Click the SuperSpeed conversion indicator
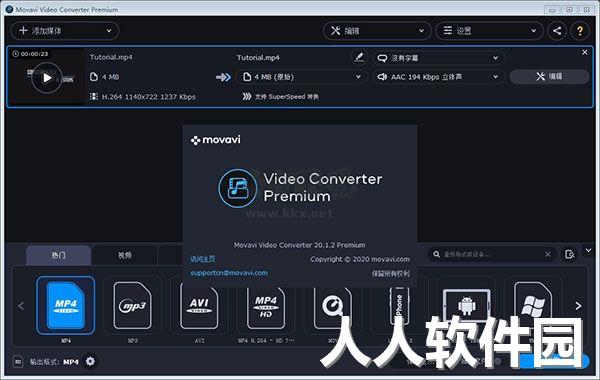This screenshot has width=600, height=380. [x=280, y=96]
